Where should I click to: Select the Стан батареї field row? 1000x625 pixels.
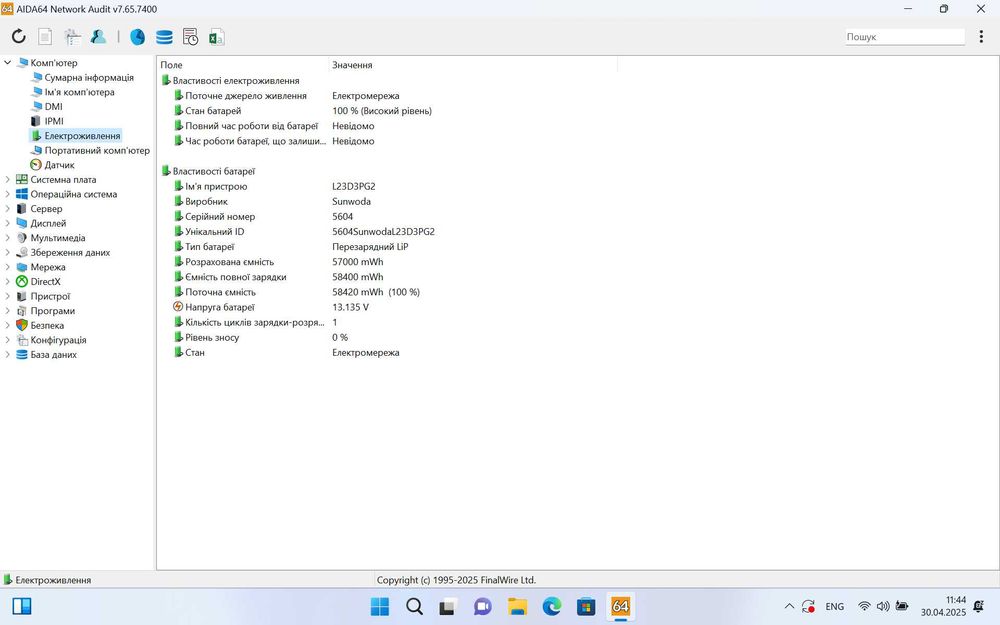tap(213, 111)
